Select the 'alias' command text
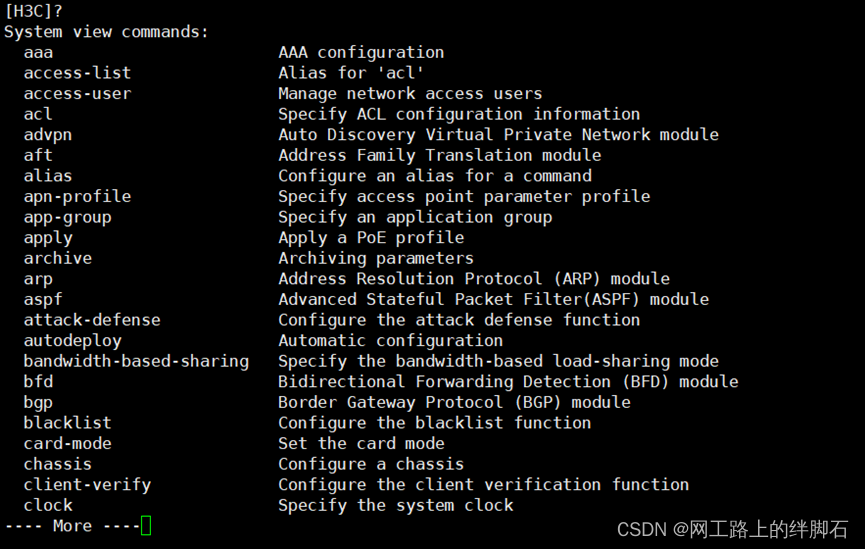This screenshot has height=549, width=865. tap(48, 176)
